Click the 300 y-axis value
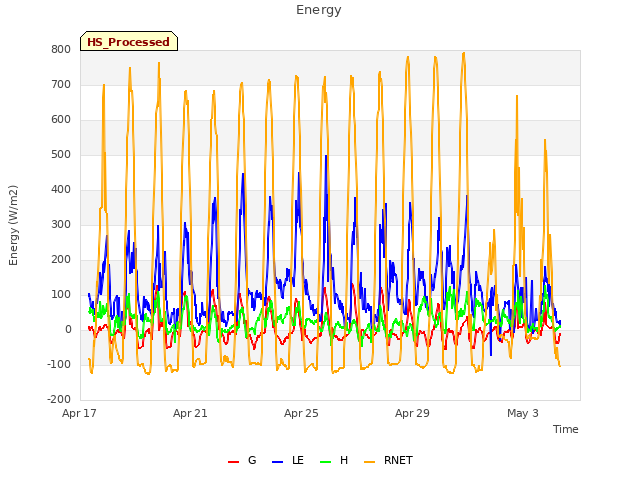 pos(61,224)
